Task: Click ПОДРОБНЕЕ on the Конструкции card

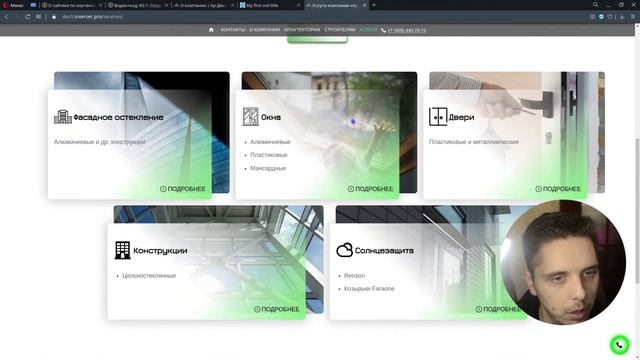Action: click(277, 309)
